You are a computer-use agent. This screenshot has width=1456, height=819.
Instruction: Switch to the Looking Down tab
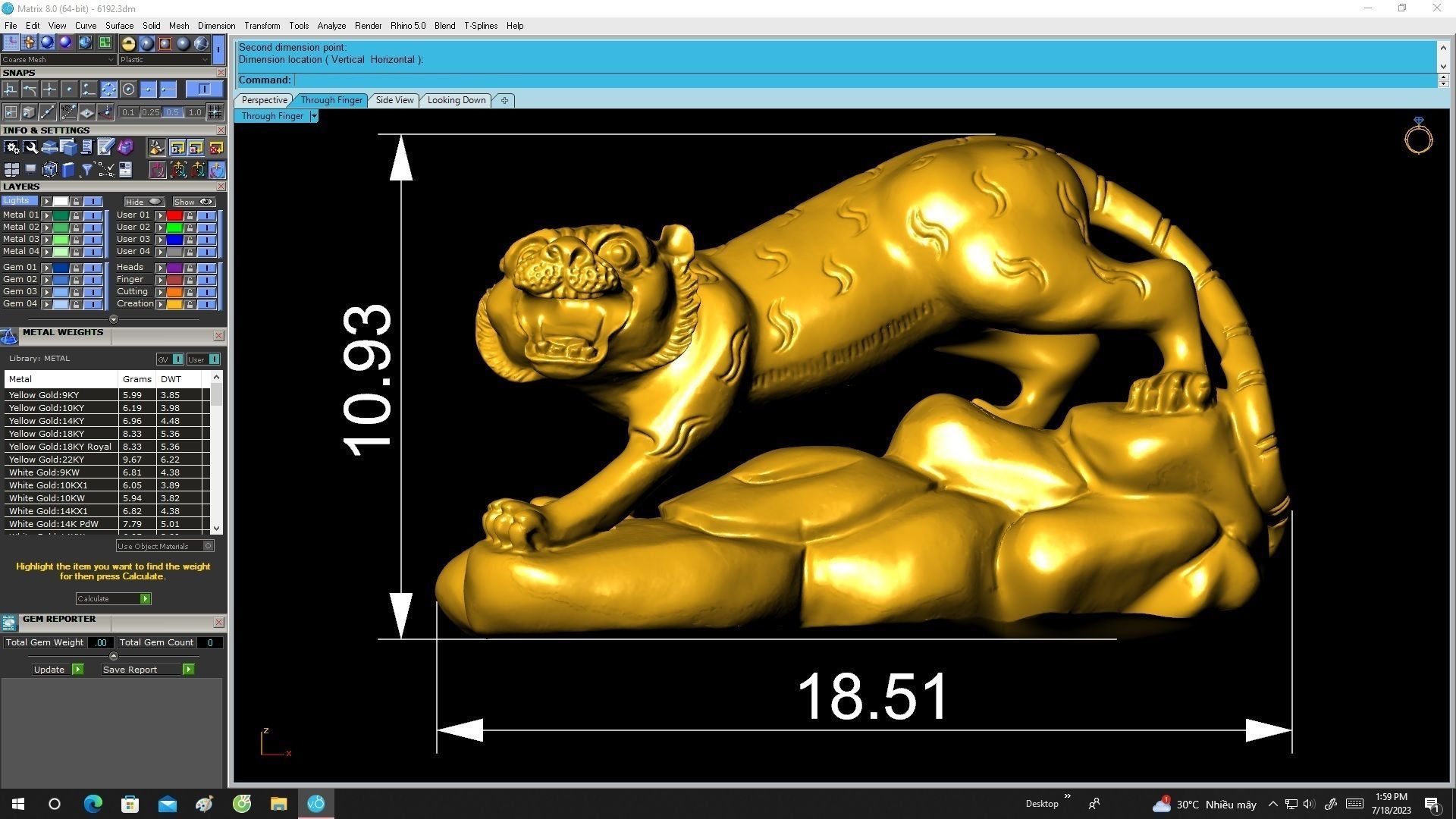coord(457,100)
